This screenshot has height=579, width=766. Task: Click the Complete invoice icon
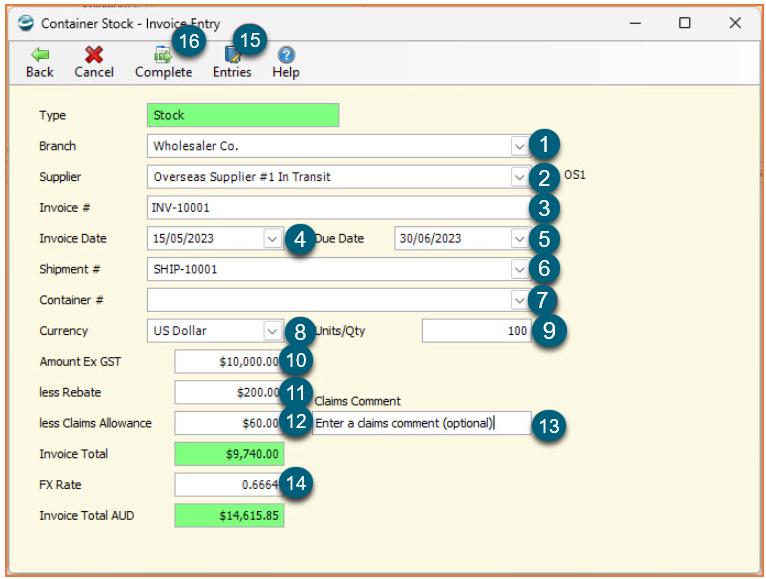(163, 55)
